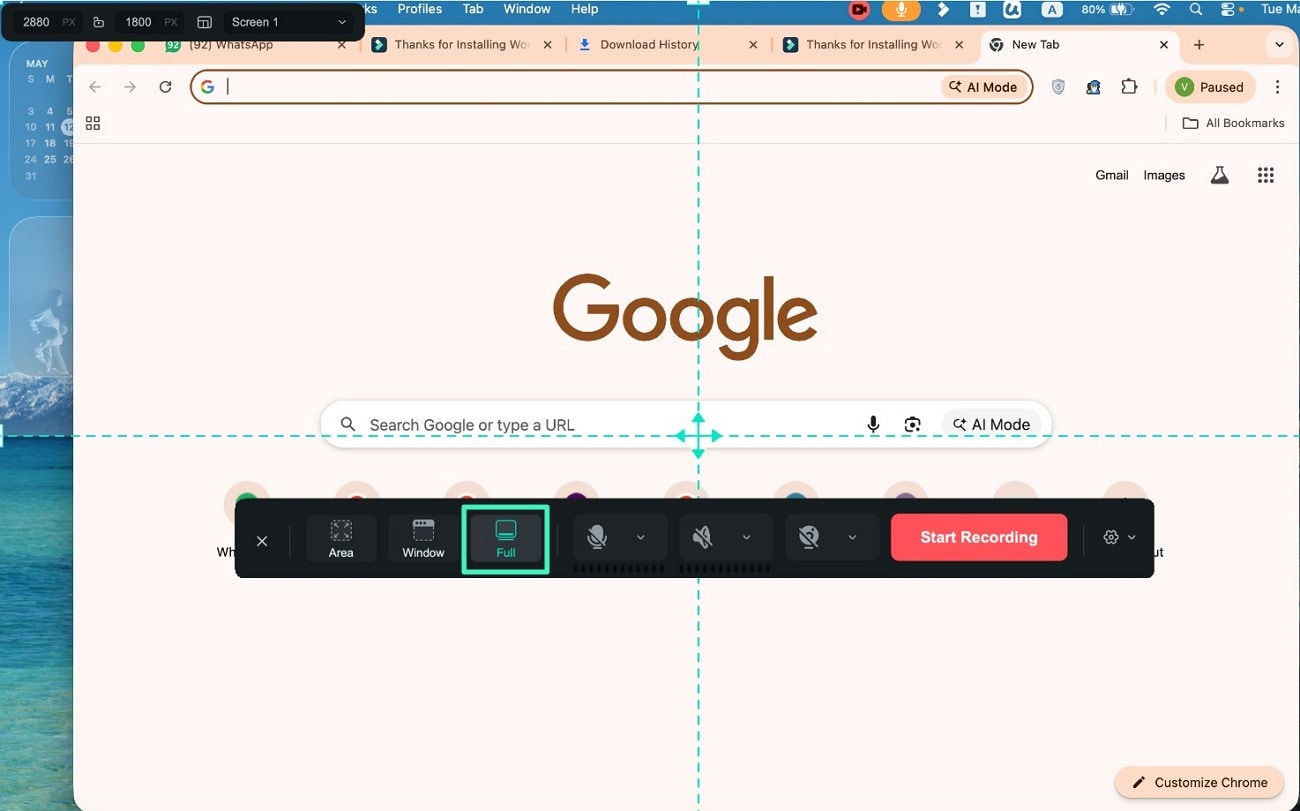Switch to the WhatsApp tab
The height and width of the screenshot is (811, 1300).
tap(256, 45)
